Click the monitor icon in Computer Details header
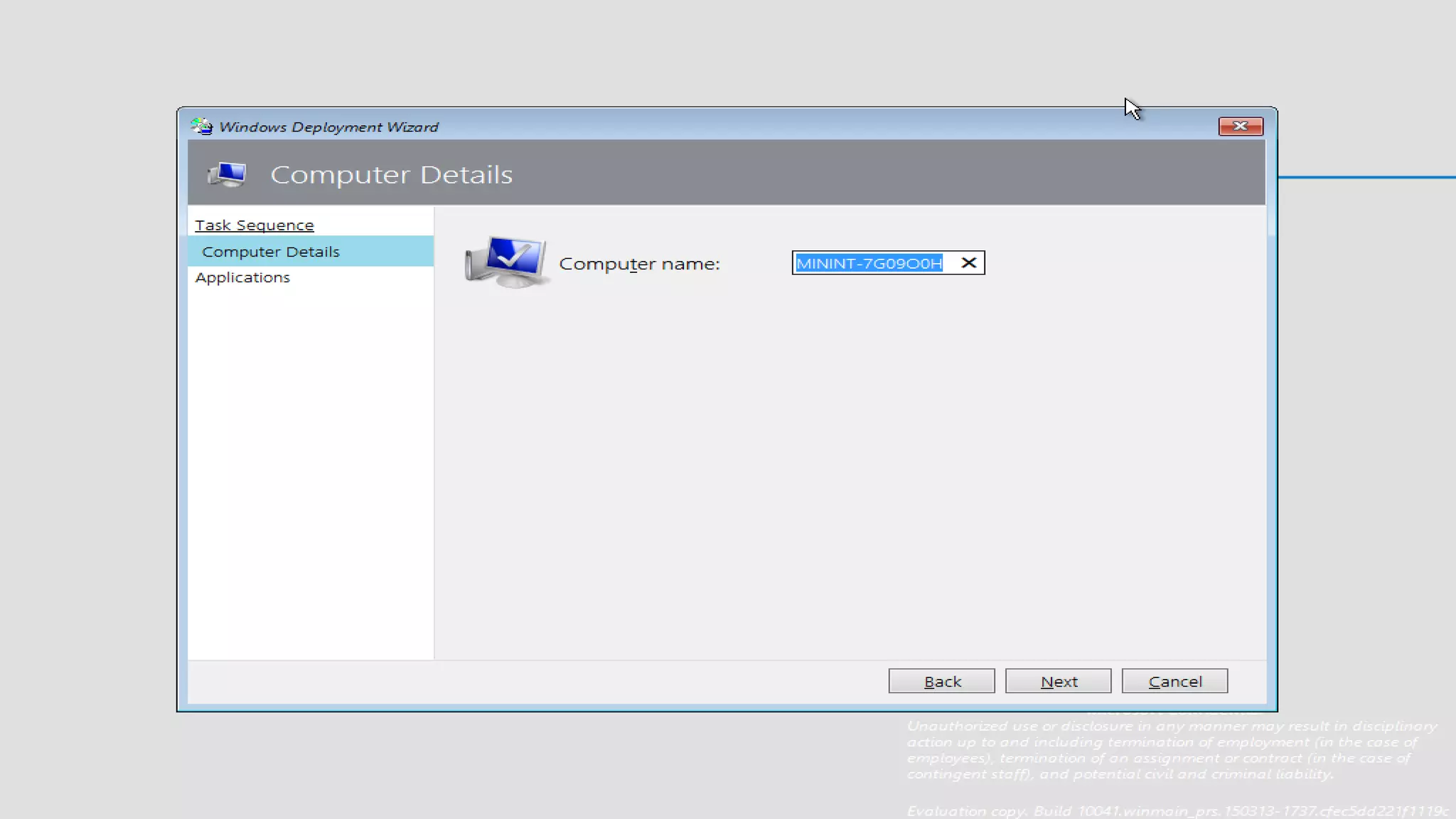 click(x=227, y=174)
